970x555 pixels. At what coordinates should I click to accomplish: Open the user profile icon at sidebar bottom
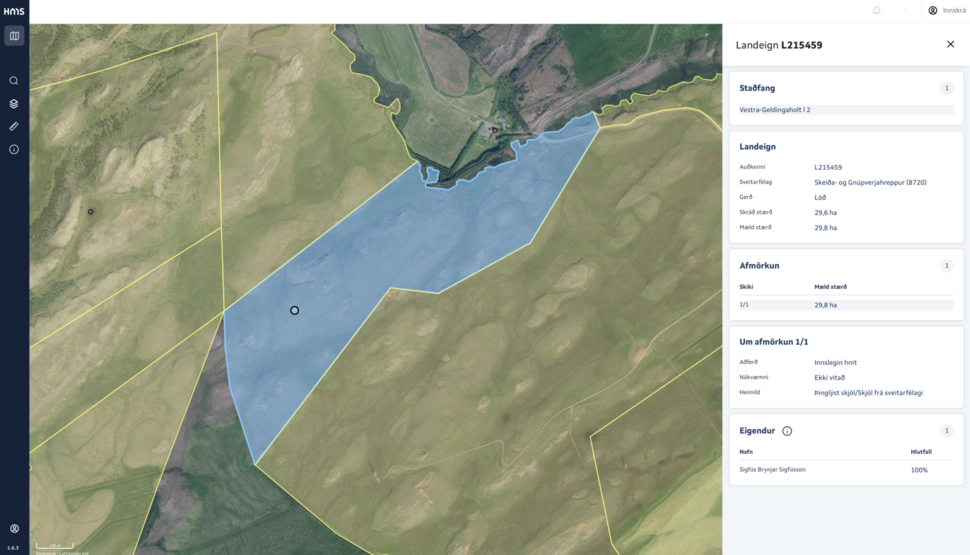14,528
